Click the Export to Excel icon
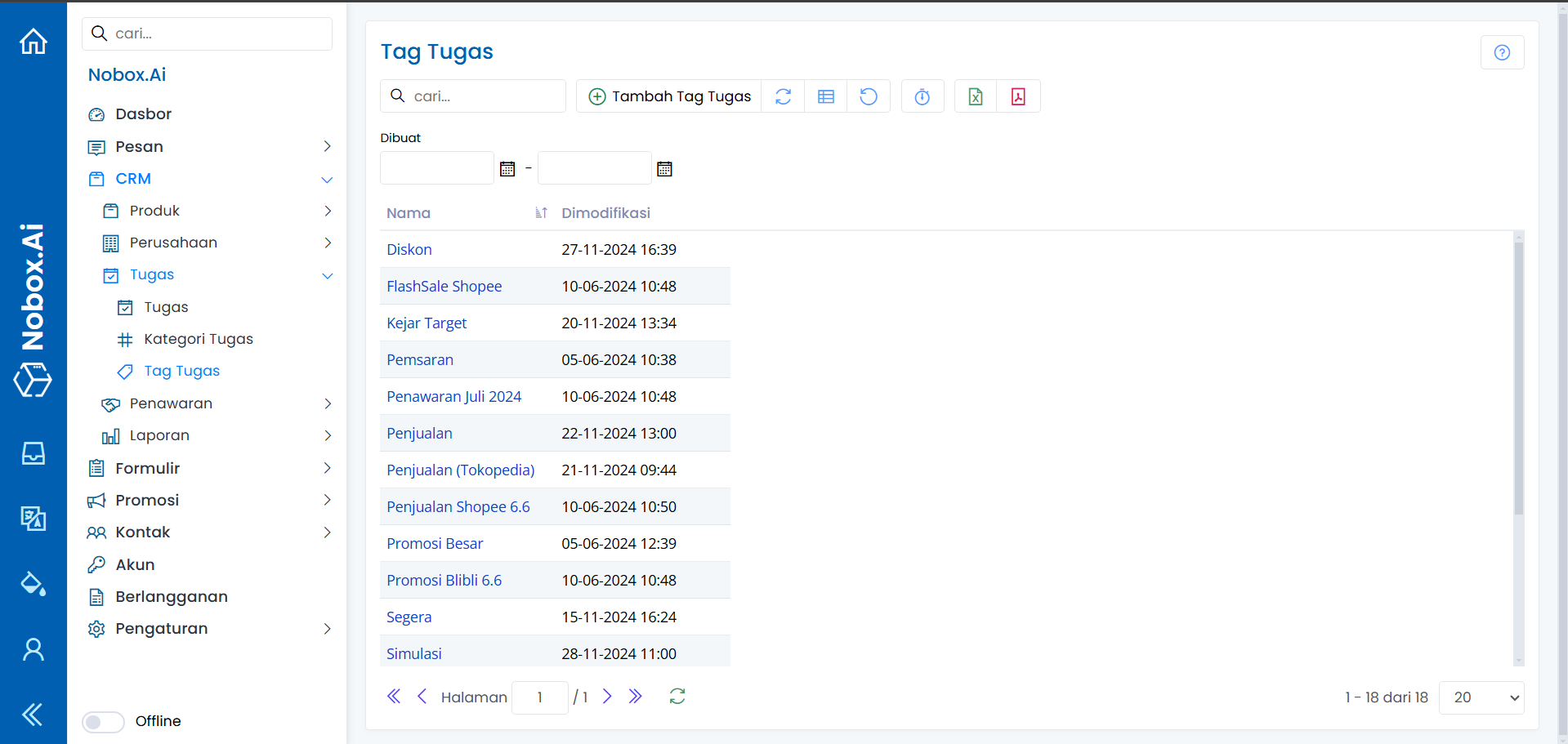This screenshot has width=1568, height=744. click(x=976, y=96)
